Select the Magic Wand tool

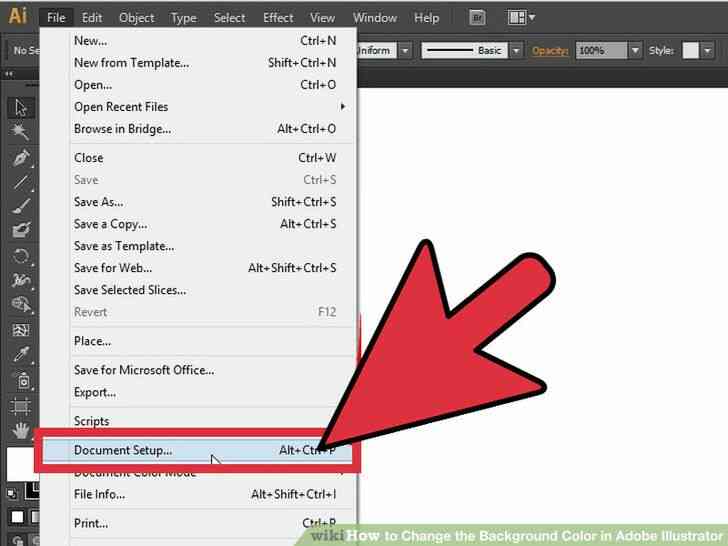[20, 132]
